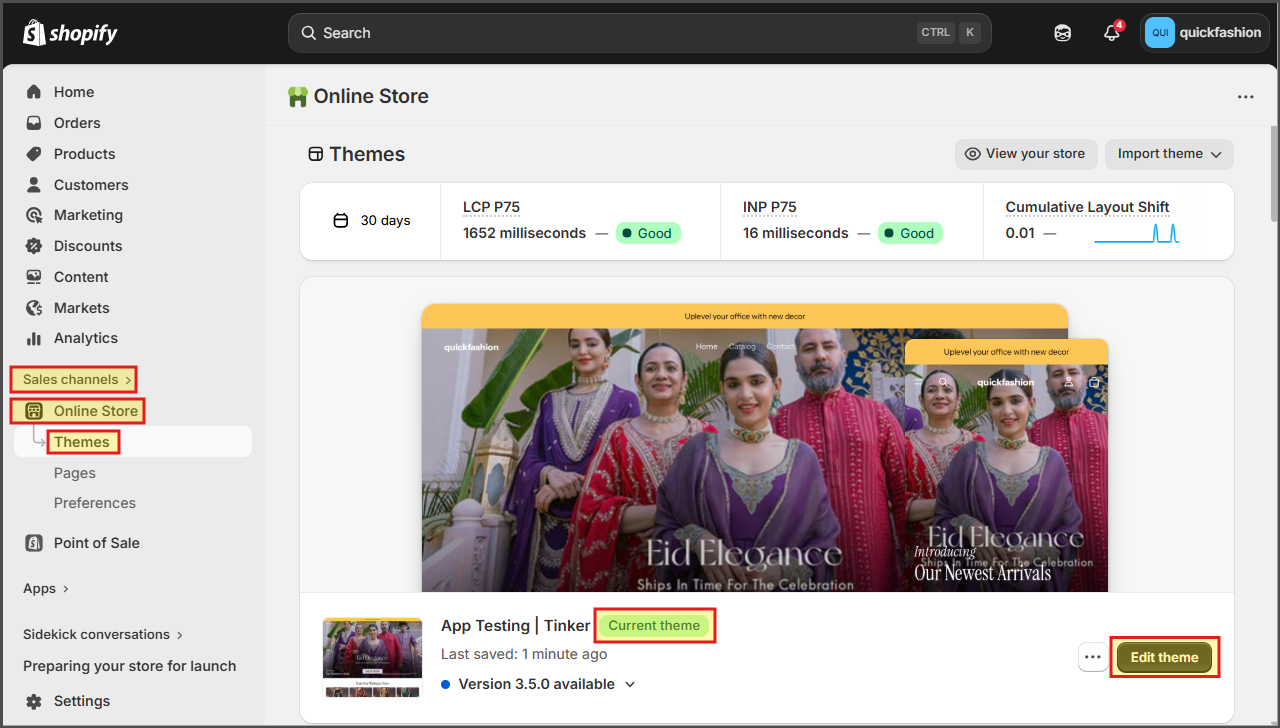This screenshot has width=1280, height=728.
Task: Open the Sidekick assistant icon
Action: pyautogui.click(x=1063, y=33)
